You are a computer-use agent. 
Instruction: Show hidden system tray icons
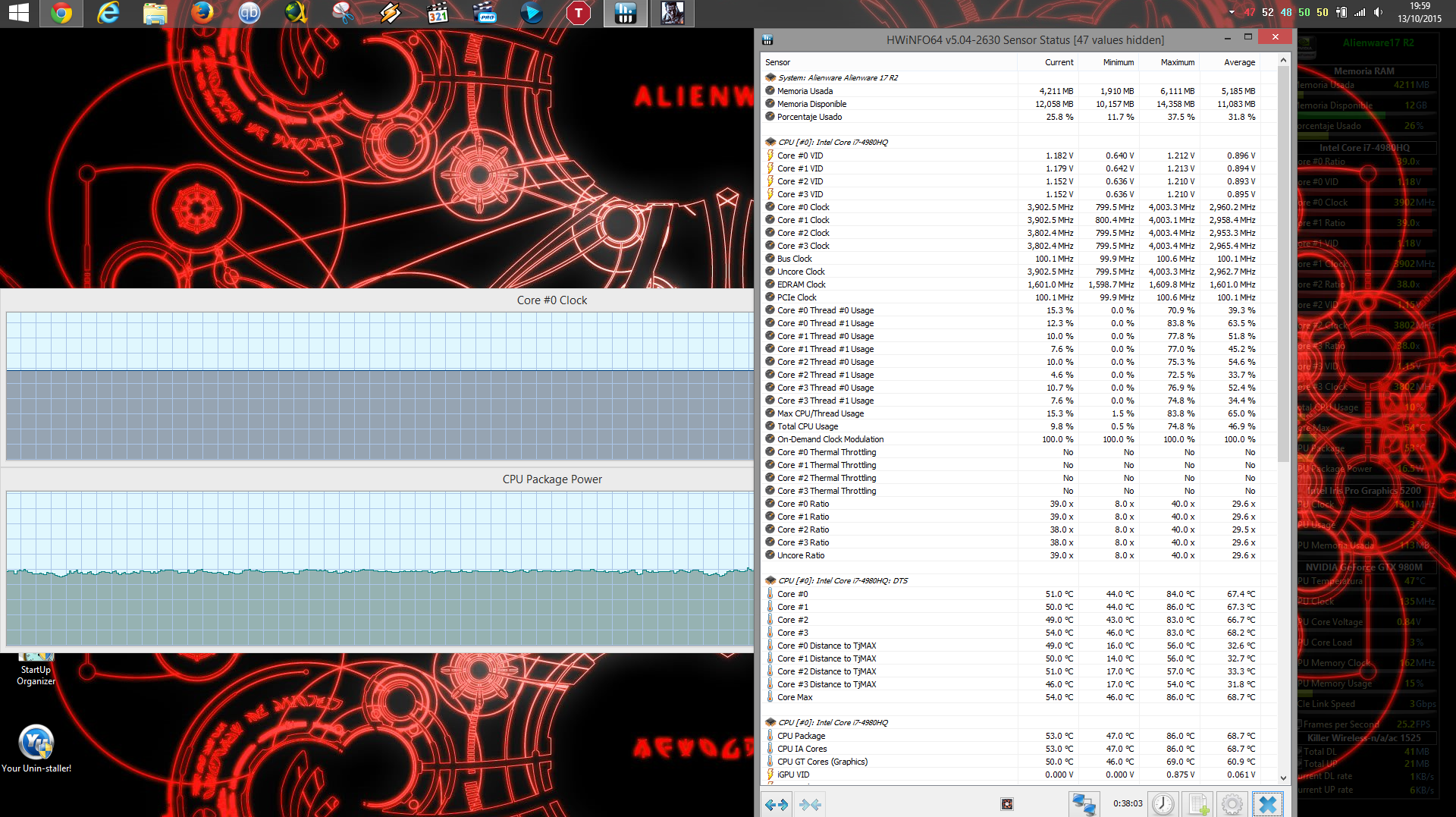click(1231, 13)
